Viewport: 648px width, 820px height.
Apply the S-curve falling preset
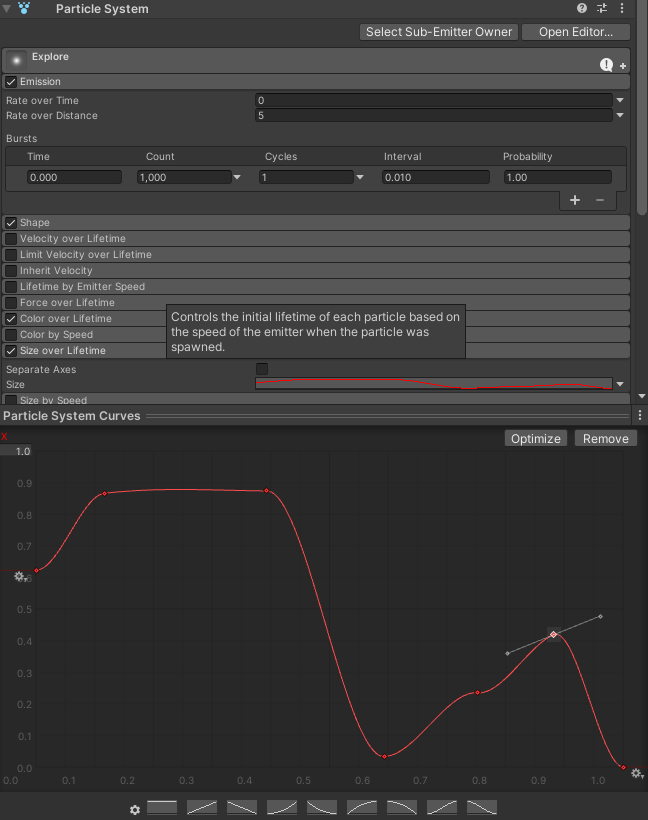tap(482, 807)
